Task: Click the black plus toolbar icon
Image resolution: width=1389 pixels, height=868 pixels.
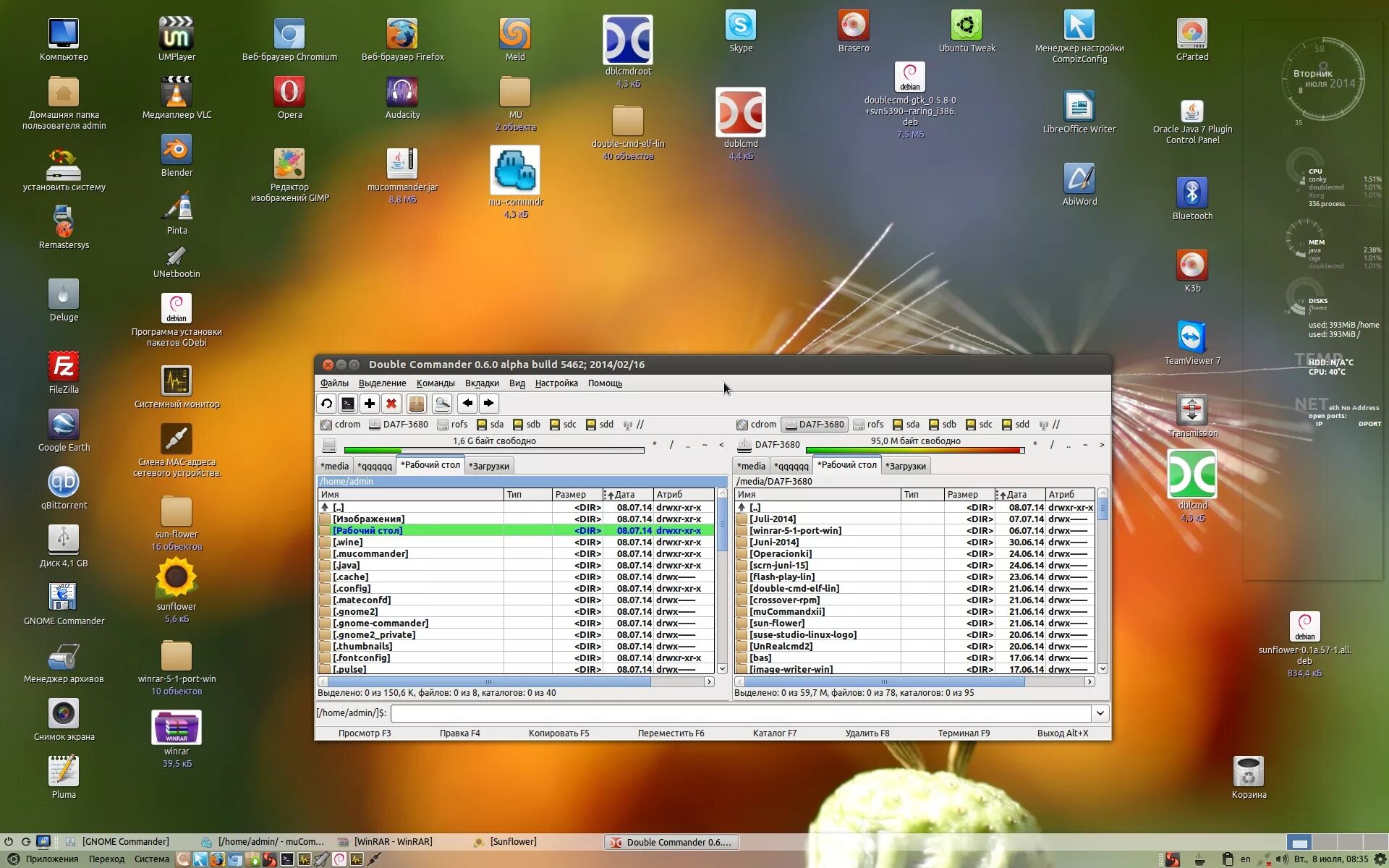Action: coord(370,404)
